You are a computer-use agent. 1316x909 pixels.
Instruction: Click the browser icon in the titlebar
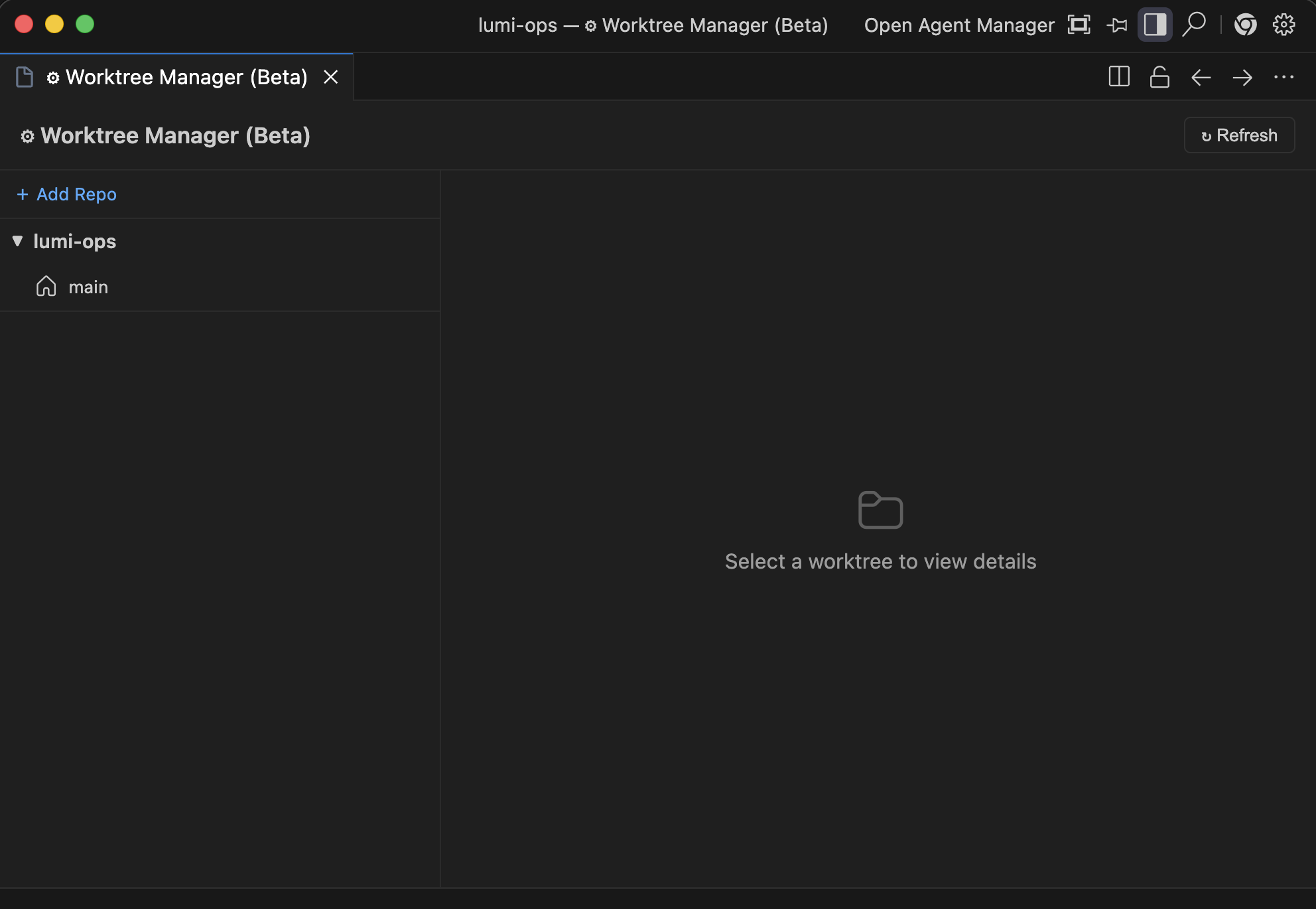click(1245, 24)
